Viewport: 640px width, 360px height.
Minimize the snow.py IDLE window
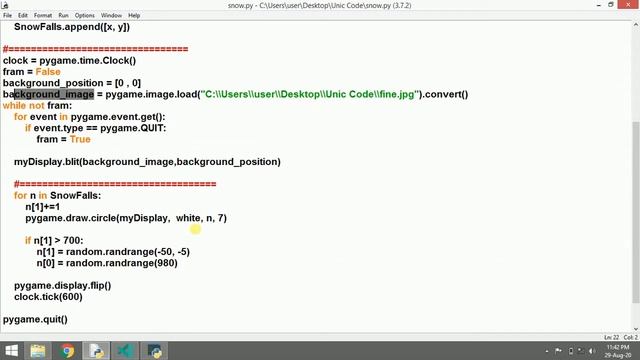[x=598, y=5]
